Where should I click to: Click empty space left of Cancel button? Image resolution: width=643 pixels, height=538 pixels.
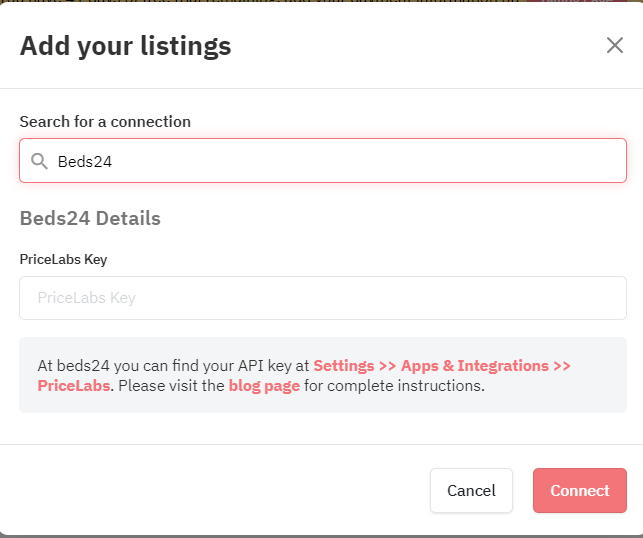click(213, 490)
